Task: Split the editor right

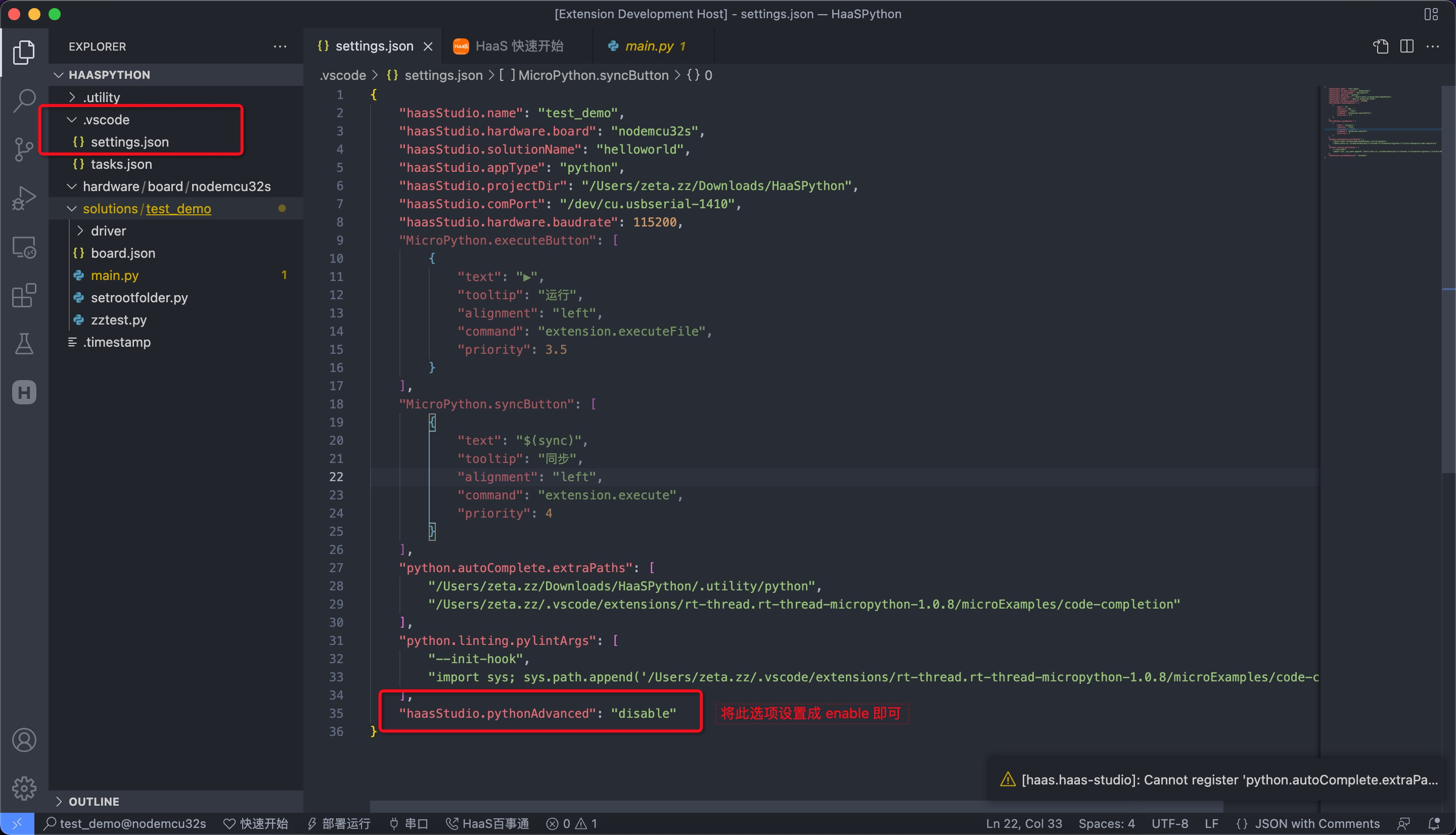Action: [1406, 47]
